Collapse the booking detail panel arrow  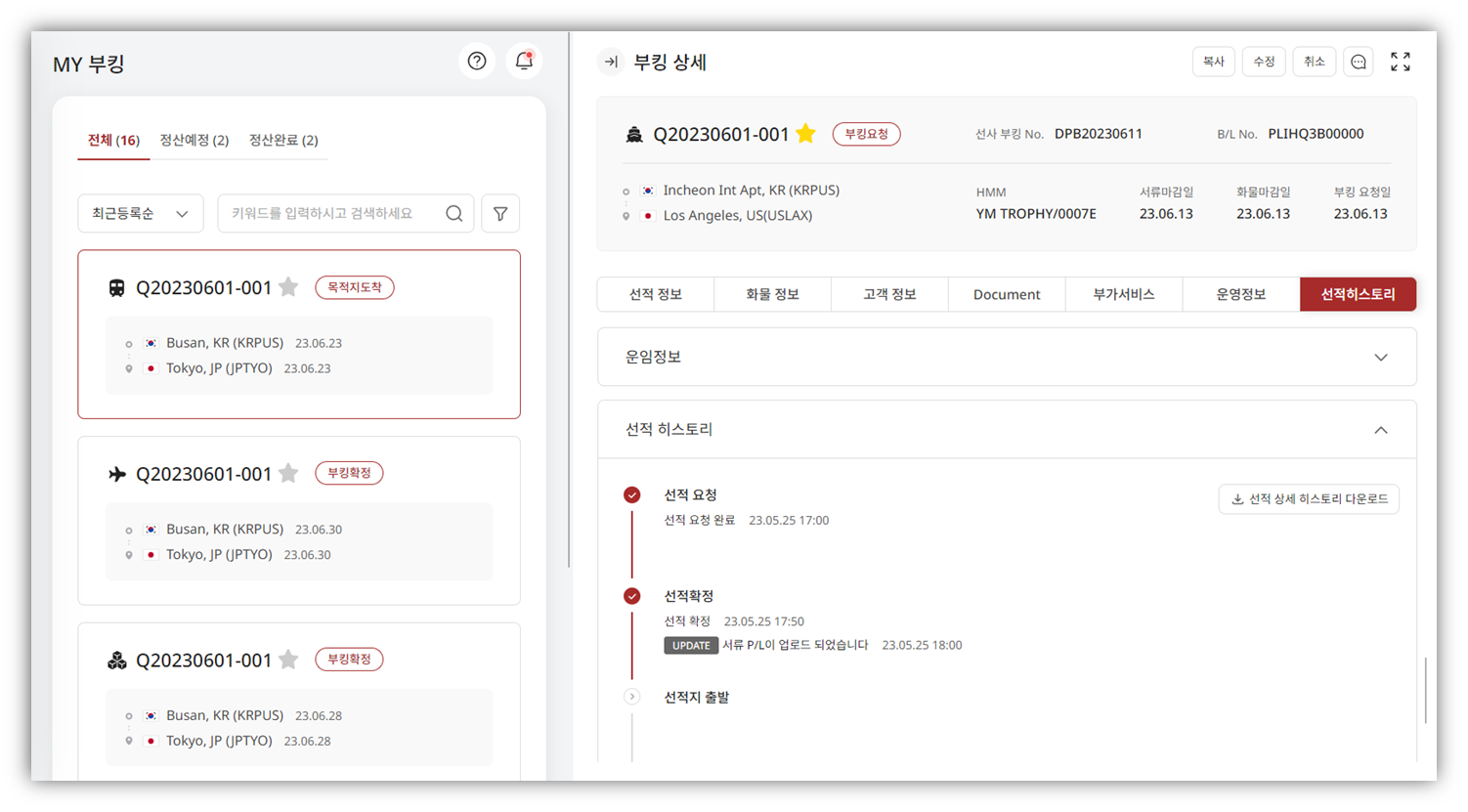coord(611,63)
